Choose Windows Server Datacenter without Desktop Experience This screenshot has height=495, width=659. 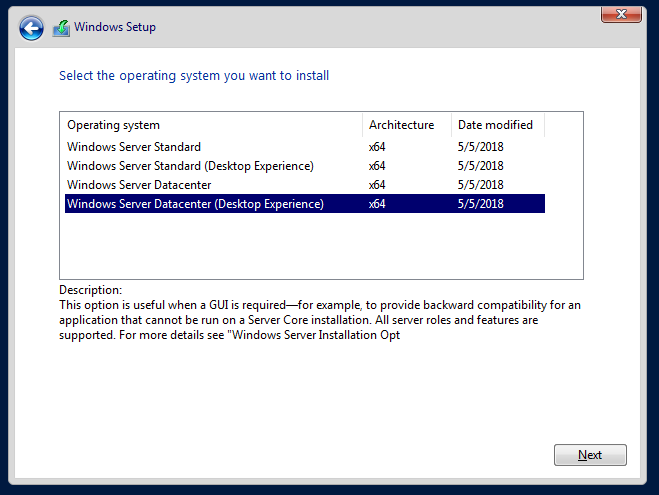[x=305, y=184]
